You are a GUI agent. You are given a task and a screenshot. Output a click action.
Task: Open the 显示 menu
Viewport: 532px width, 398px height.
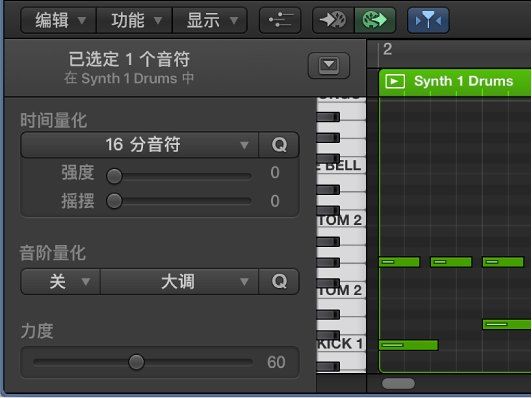coord(210,20)
